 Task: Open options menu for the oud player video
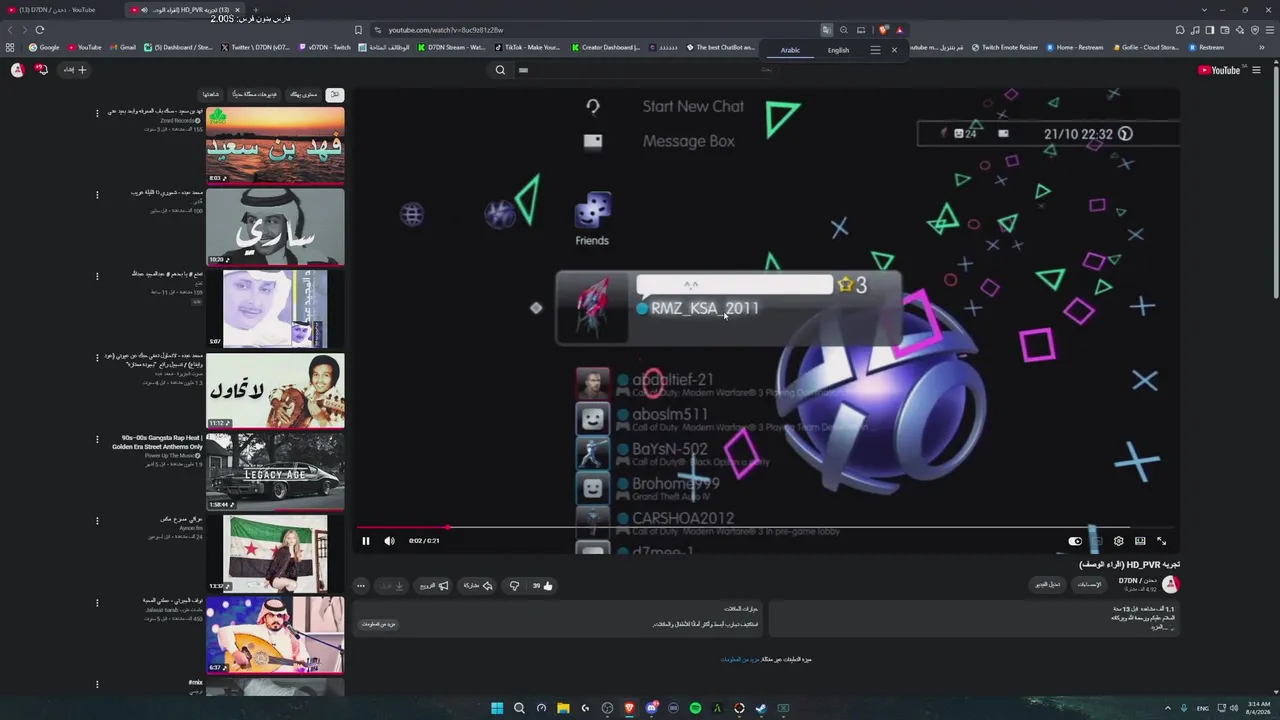tap(97, 603)
